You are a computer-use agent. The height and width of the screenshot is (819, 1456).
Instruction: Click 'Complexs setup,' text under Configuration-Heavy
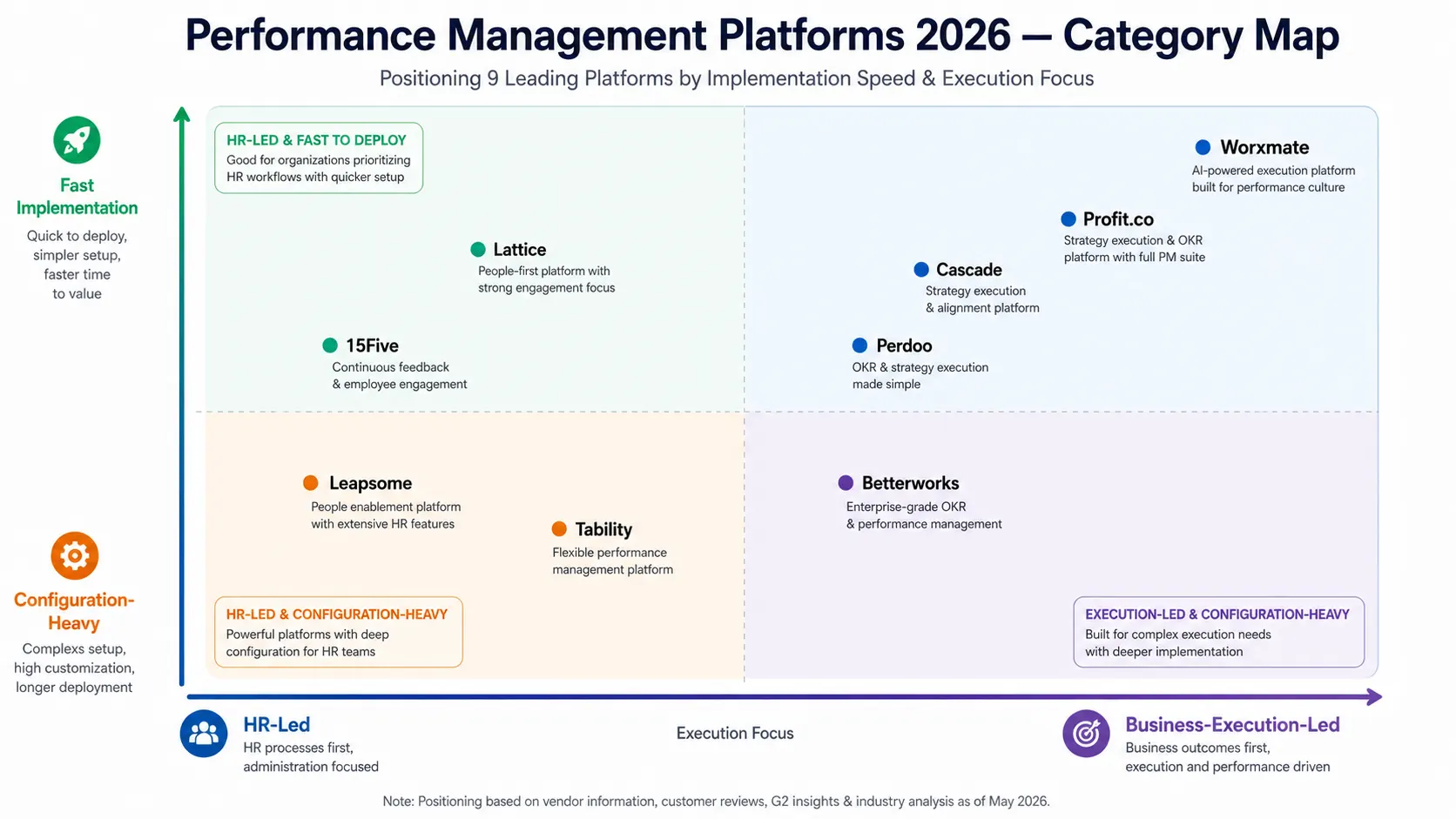pyautogui.click(x=74, y=649)
